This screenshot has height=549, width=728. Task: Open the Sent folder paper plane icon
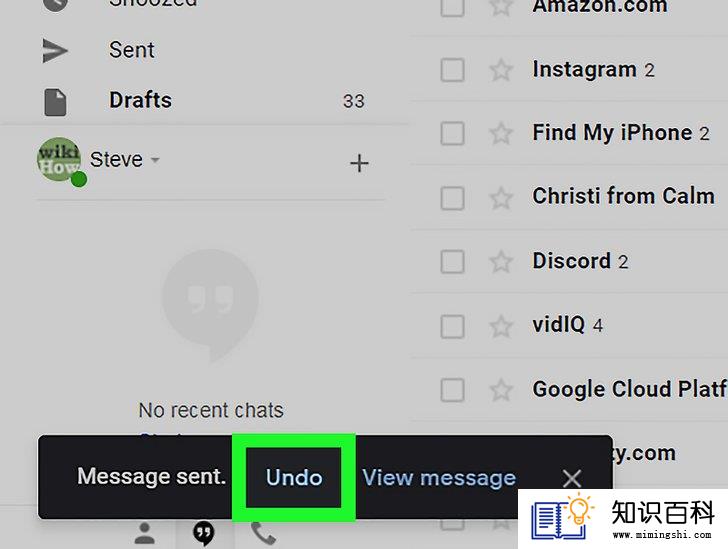pyautogui.click(x=55, y=51)
